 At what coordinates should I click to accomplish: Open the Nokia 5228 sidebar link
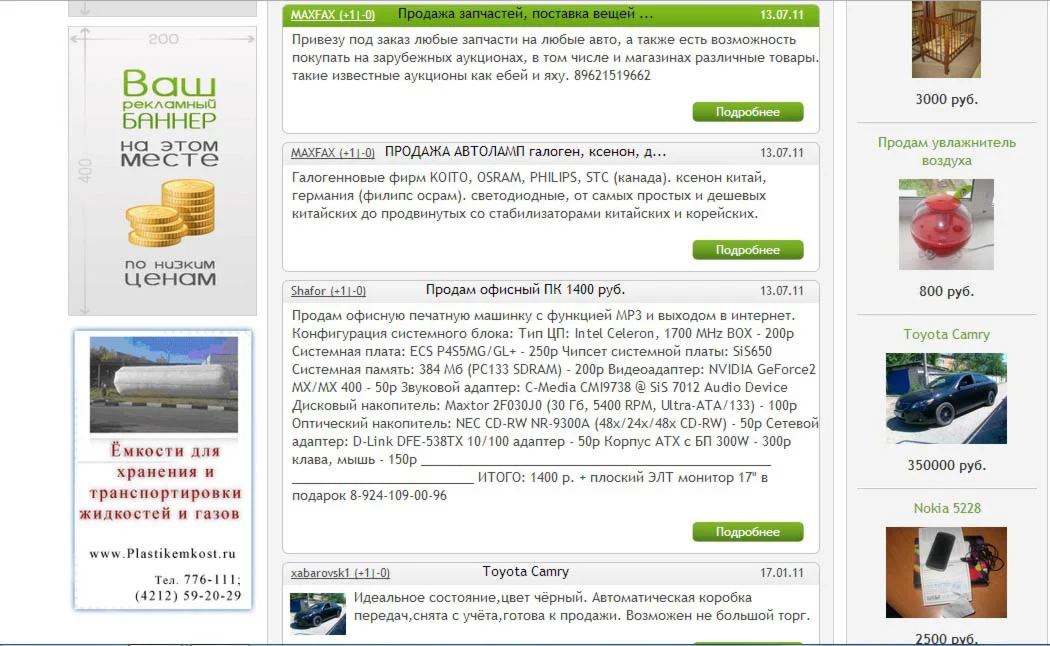(947, 508)
